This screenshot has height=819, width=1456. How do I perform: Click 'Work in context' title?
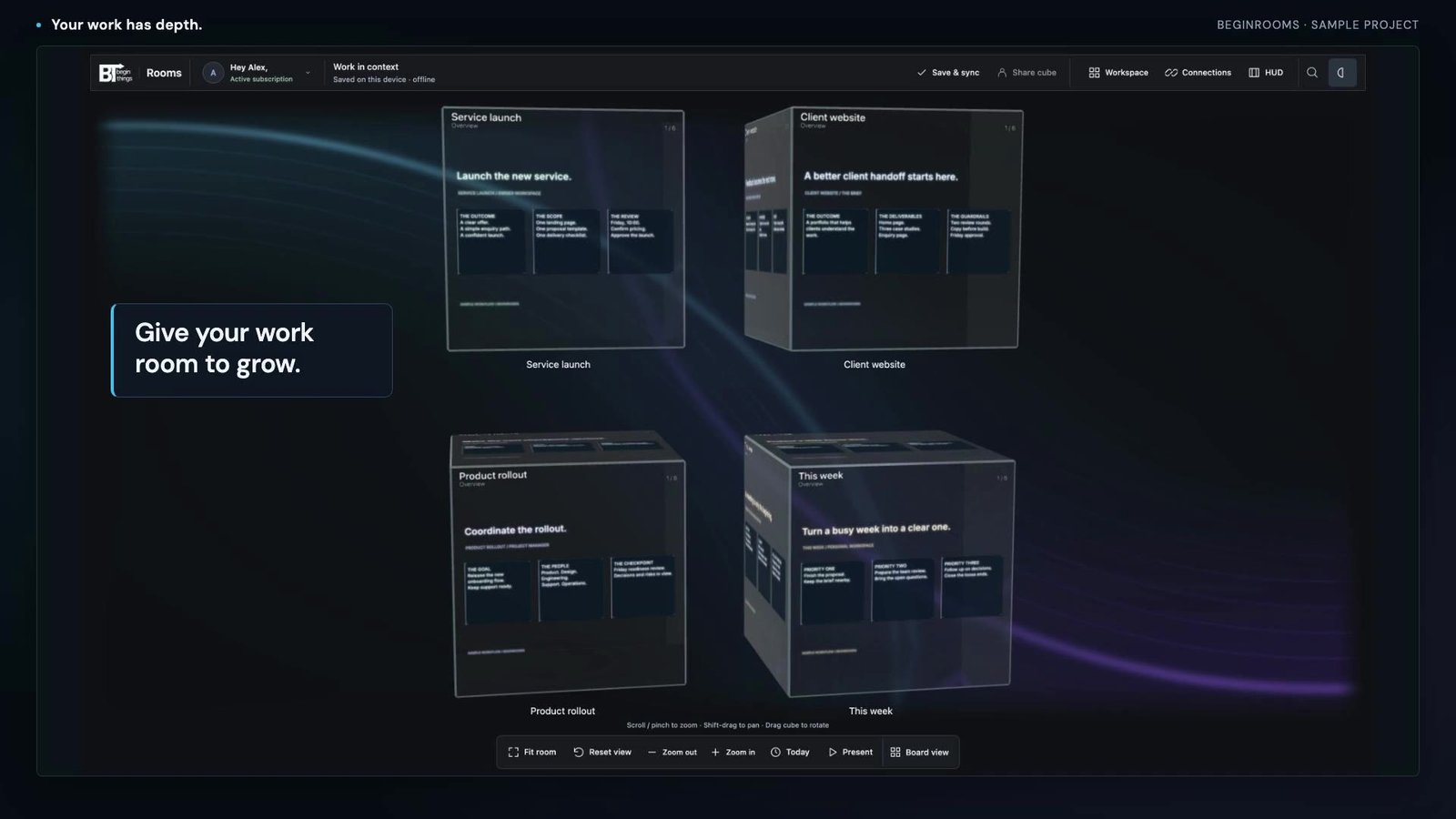click(x=366, y=67)
